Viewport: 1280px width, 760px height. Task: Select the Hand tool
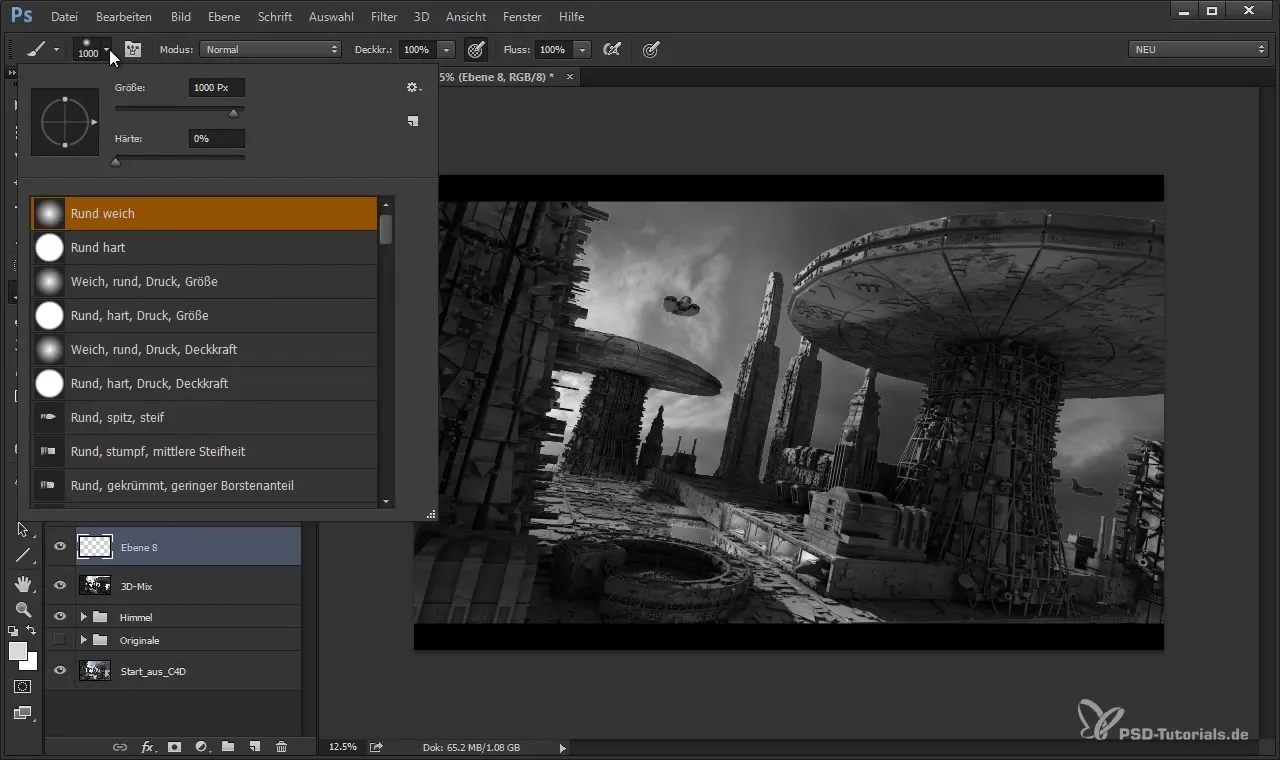pyautogui.click(x=23, y=583)
